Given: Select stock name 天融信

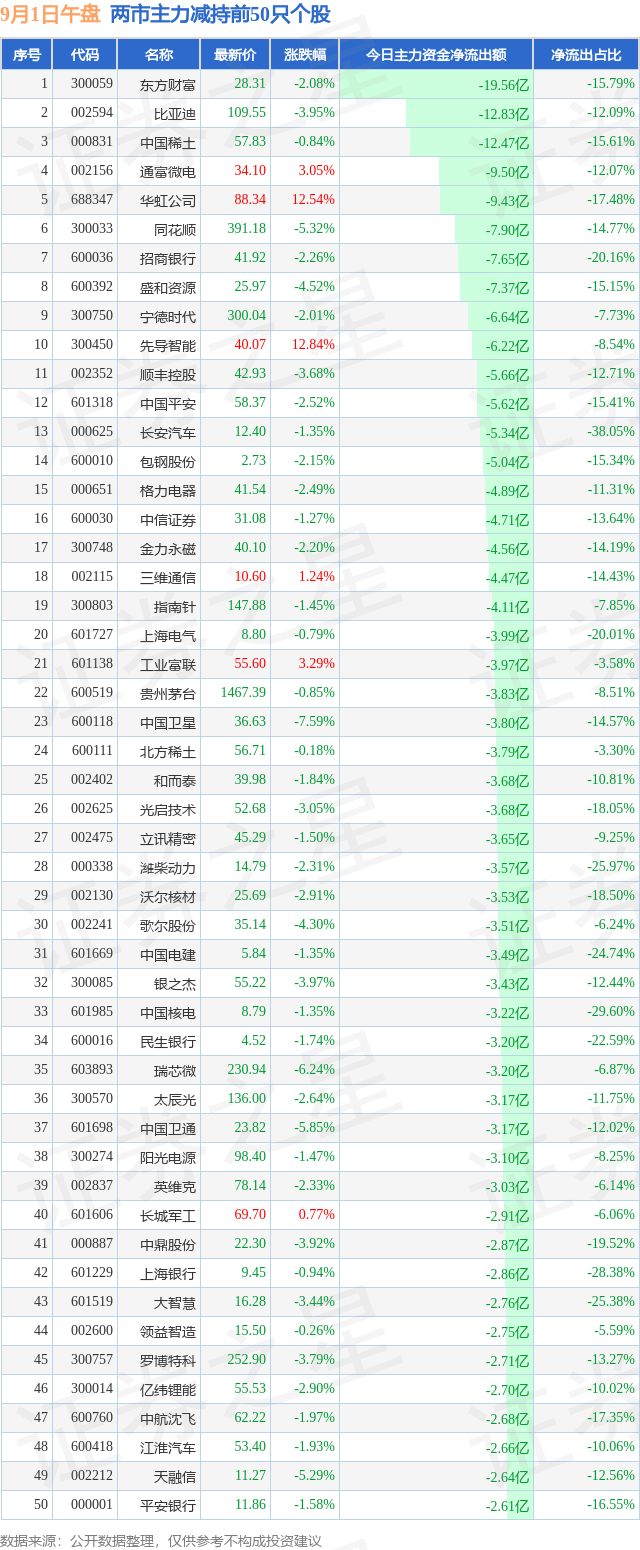Looking at the screenshot, I should coord(176,1476).
